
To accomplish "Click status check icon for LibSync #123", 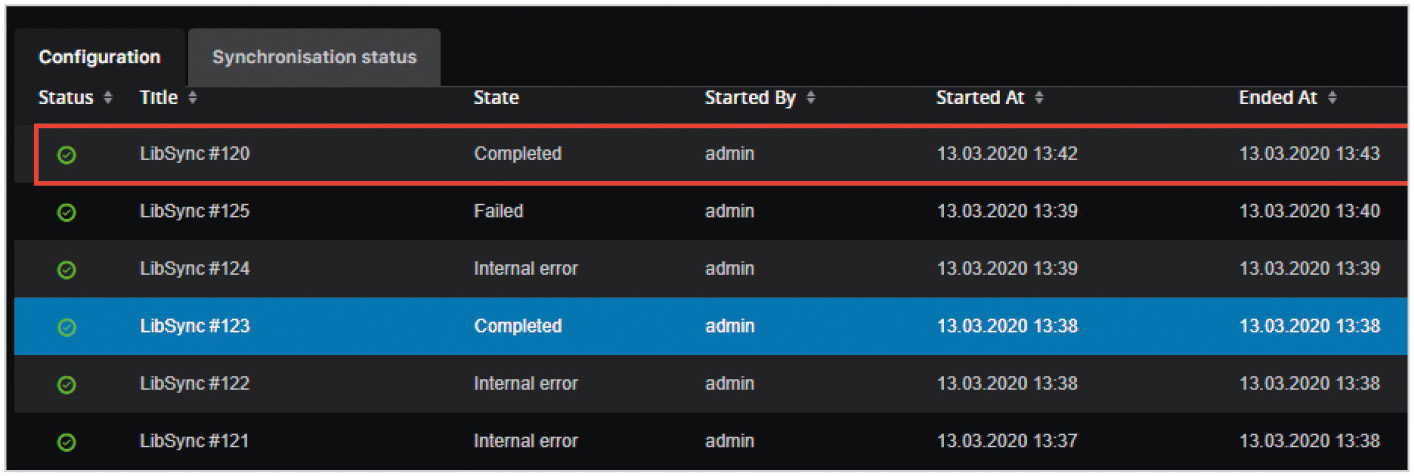I will [67, 327].
